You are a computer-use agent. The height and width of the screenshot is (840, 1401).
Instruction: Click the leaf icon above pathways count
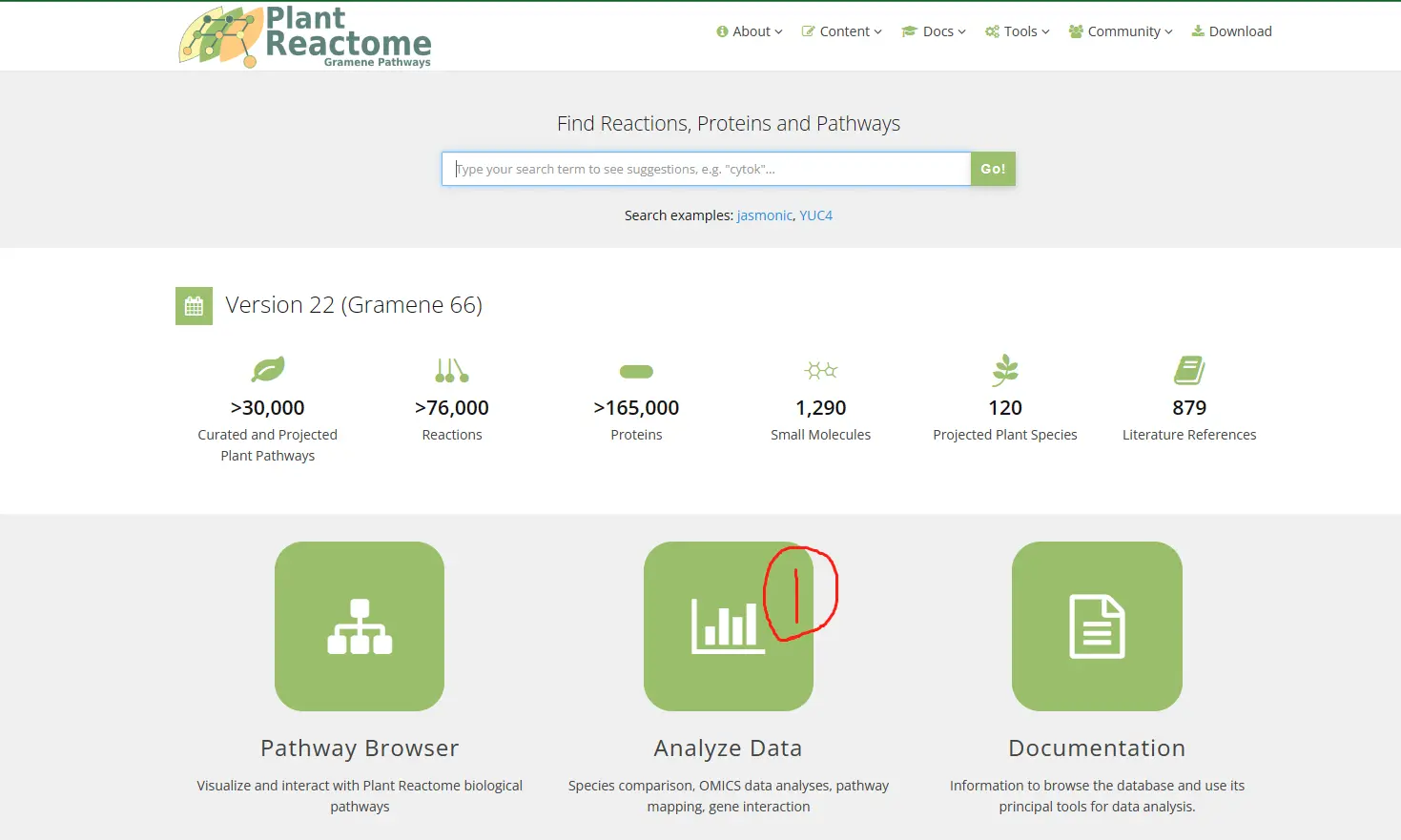[268, 370]
